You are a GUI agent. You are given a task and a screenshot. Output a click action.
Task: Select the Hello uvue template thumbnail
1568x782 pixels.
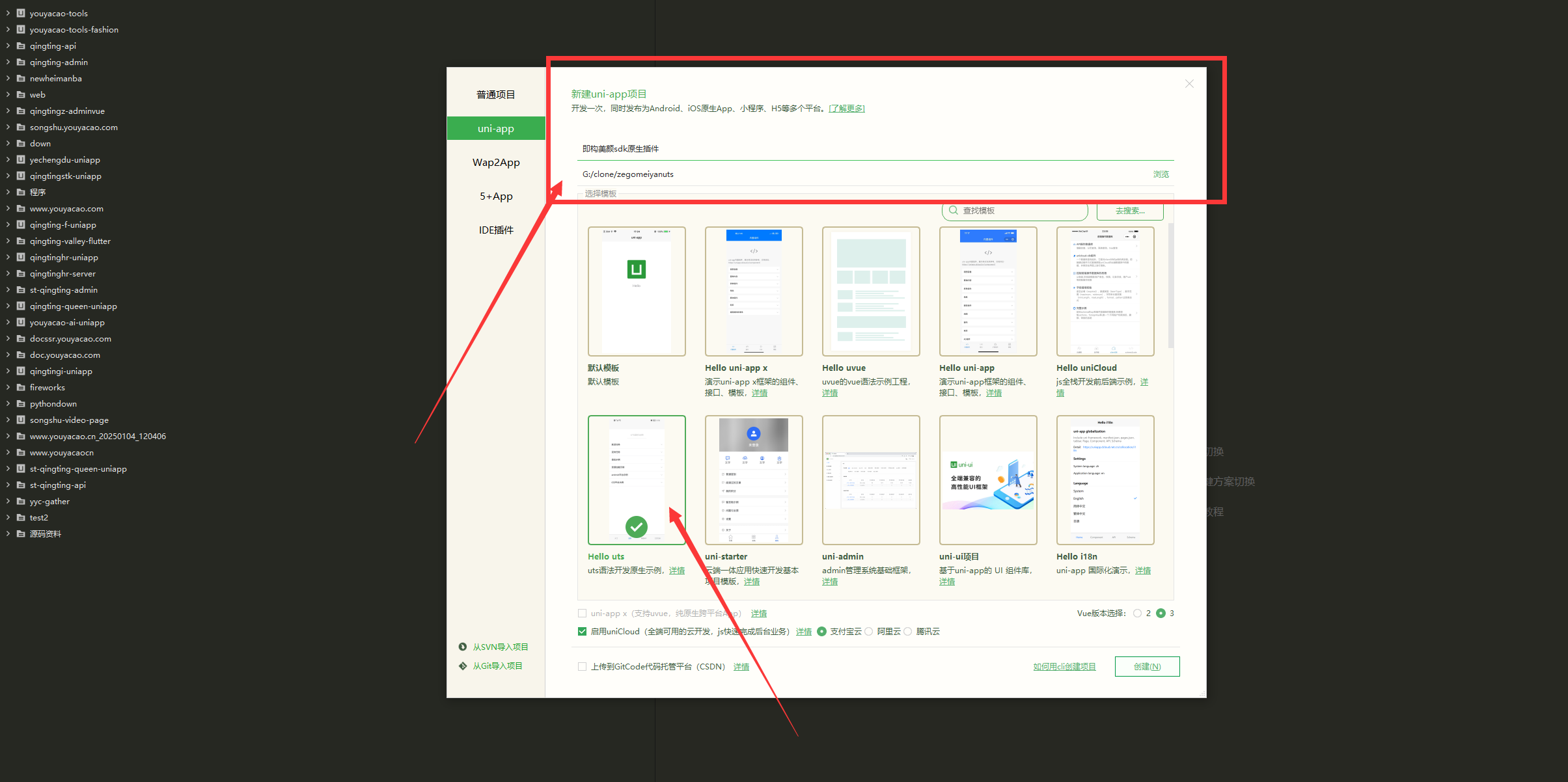click(x=871, y=291)
